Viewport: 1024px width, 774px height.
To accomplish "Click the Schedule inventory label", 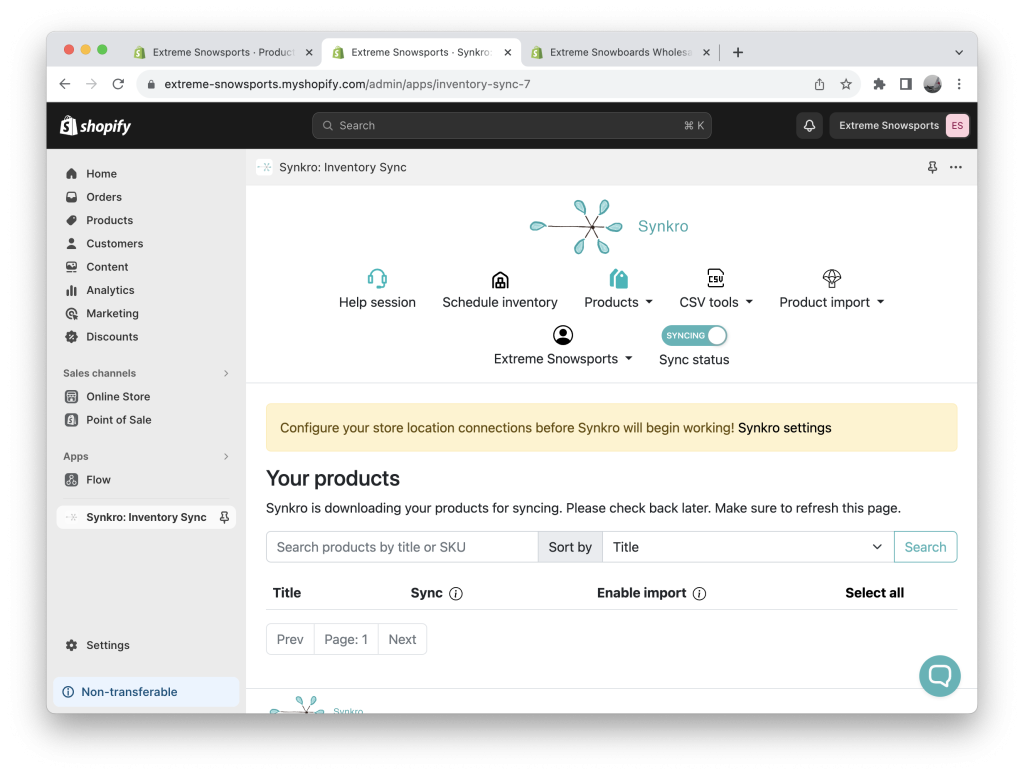I will point(500,302).
